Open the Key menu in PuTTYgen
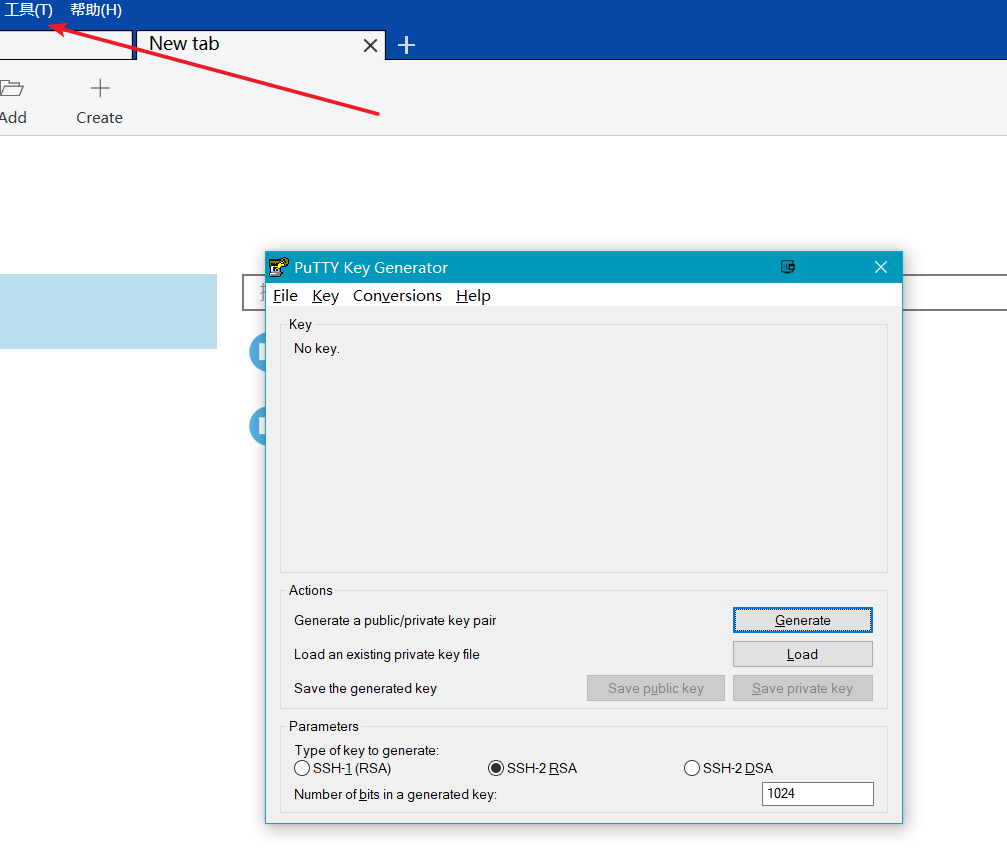Viewport: 1007px width, 860px height. [x=325, y=295]
